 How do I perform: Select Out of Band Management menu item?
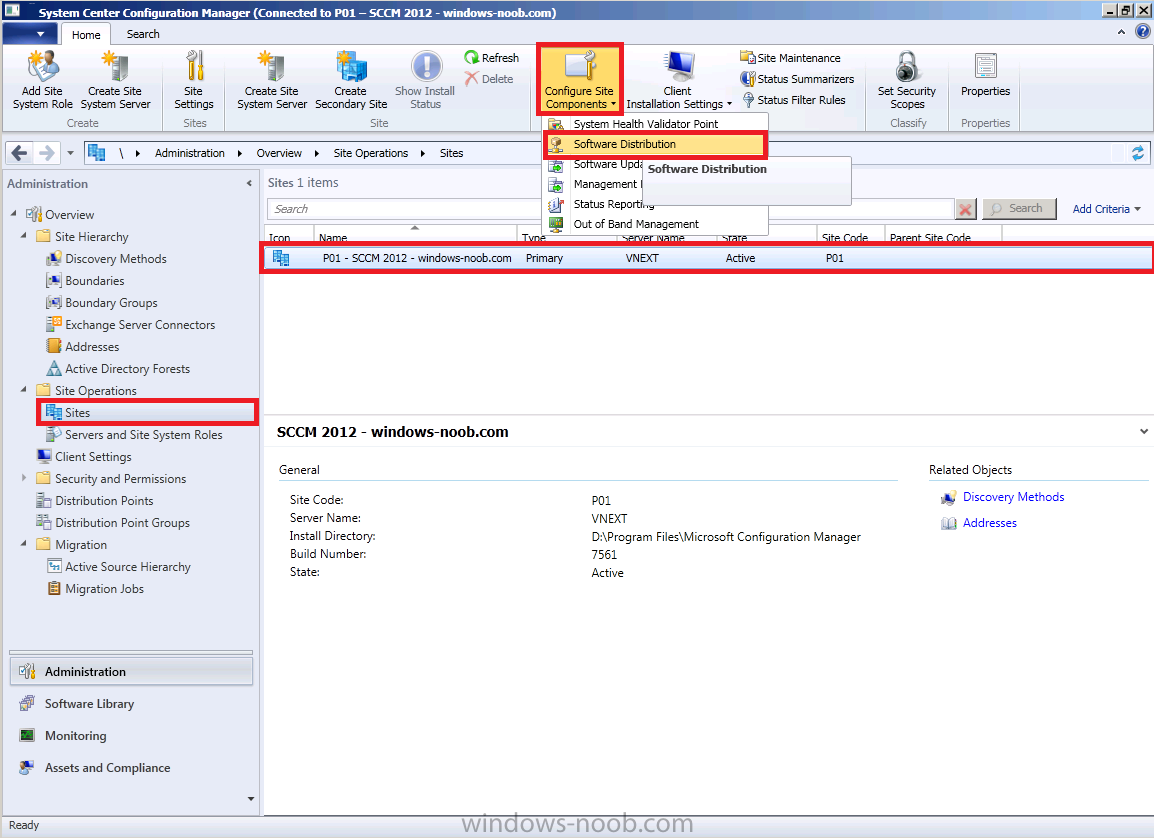655,224
